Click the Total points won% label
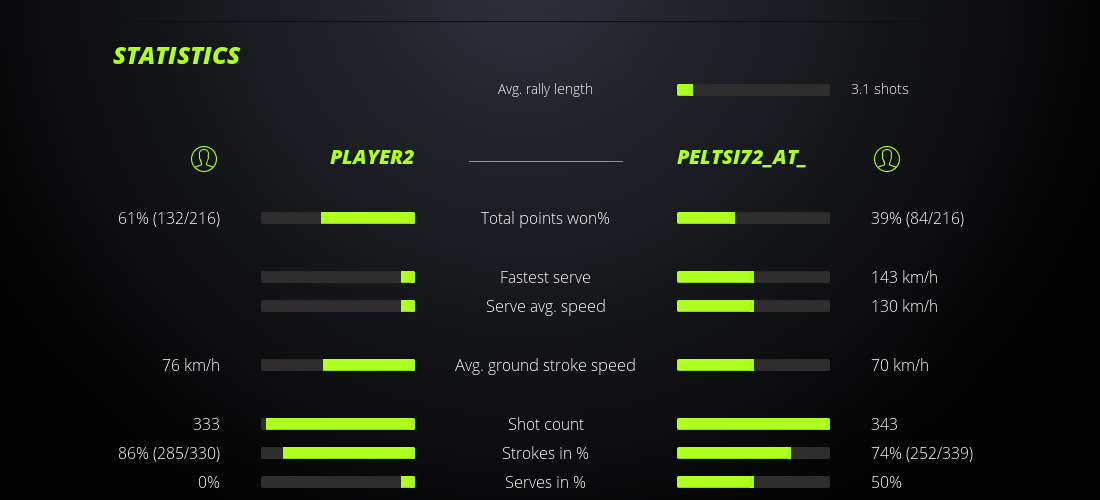 [545, 218]
